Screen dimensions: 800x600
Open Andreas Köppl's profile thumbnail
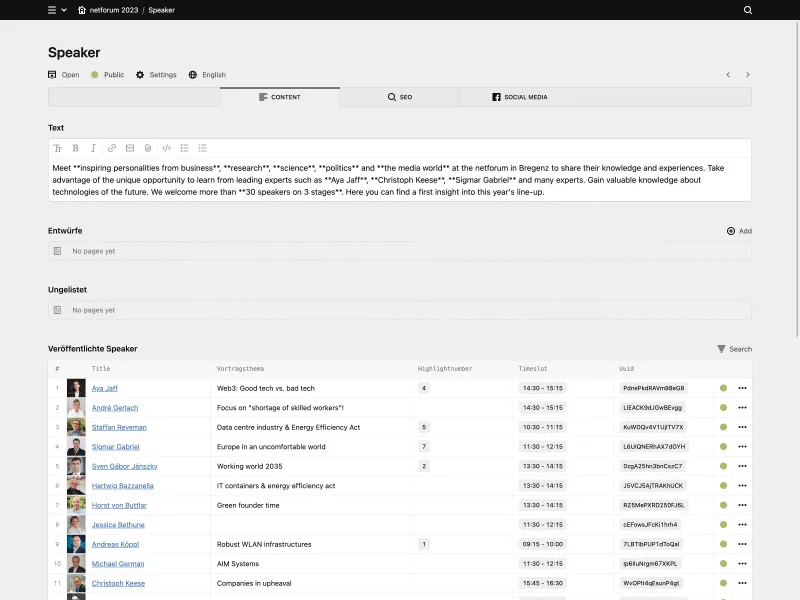(76, 544)
